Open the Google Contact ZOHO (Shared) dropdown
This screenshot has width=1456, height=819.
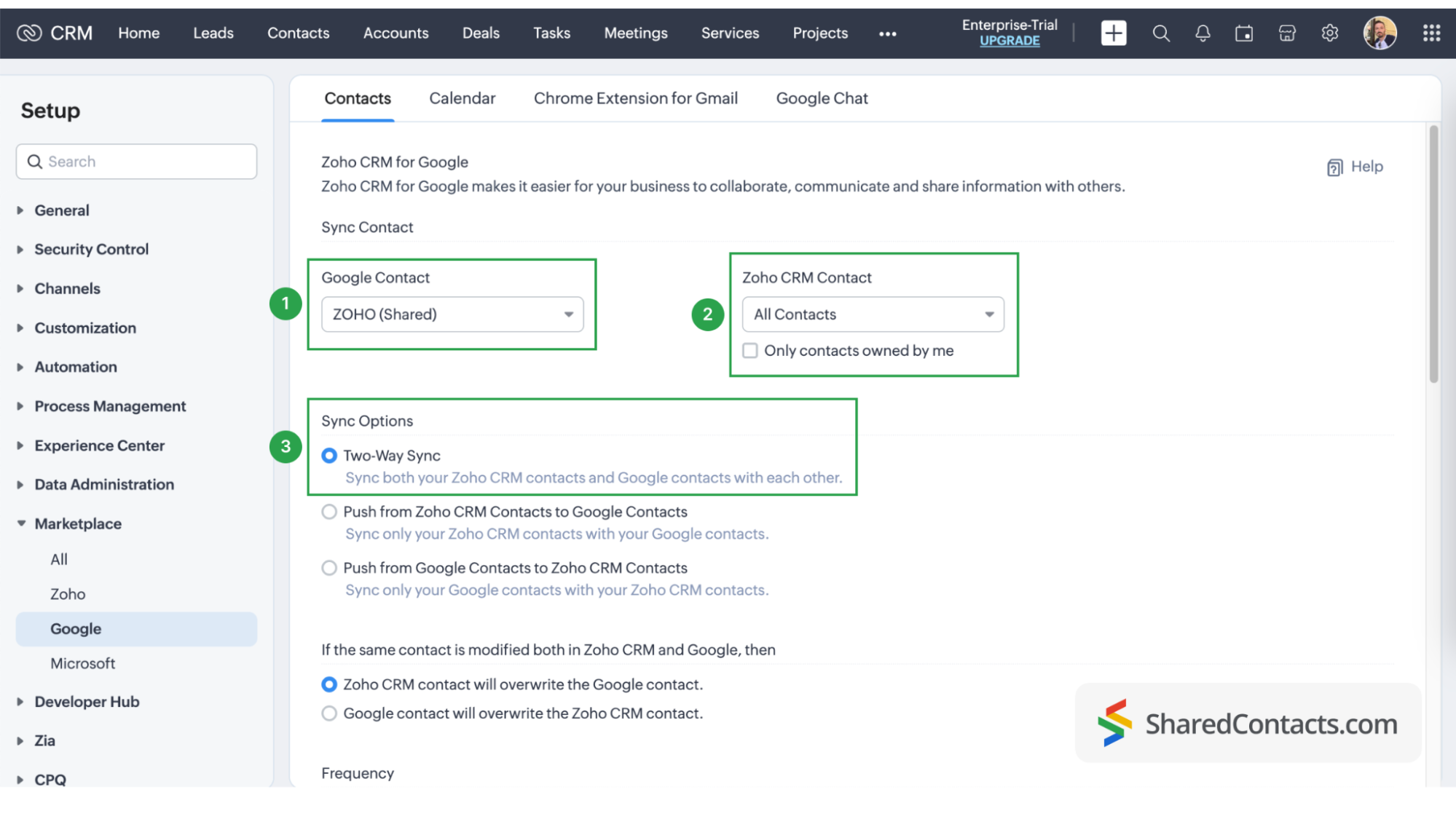tap(452, 314)
